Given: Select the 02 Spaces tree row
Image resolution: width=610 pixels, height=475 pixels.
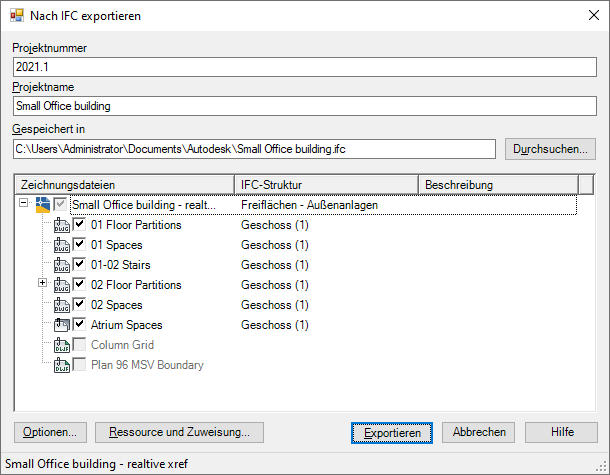Looking at the screenshot, I should click(116, 305).
